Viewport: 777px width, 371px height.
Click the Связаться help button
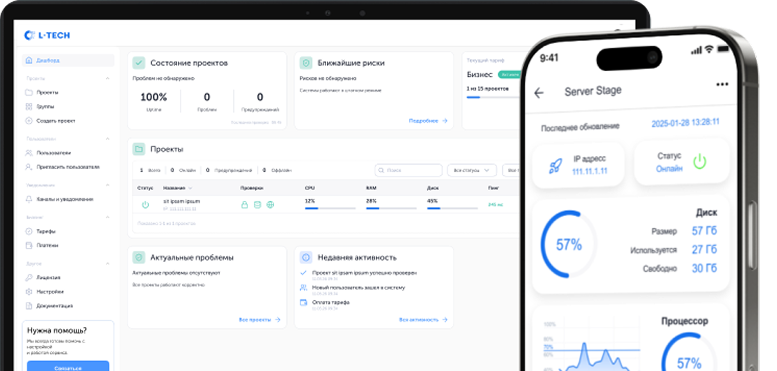click(x=68, y=367)
